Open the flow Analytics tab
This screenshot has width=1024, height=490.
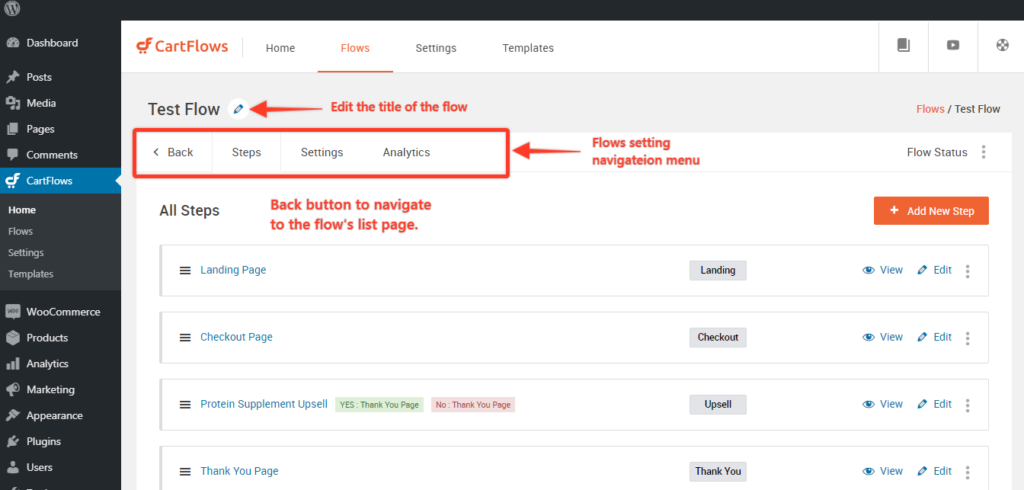(406, 152)
